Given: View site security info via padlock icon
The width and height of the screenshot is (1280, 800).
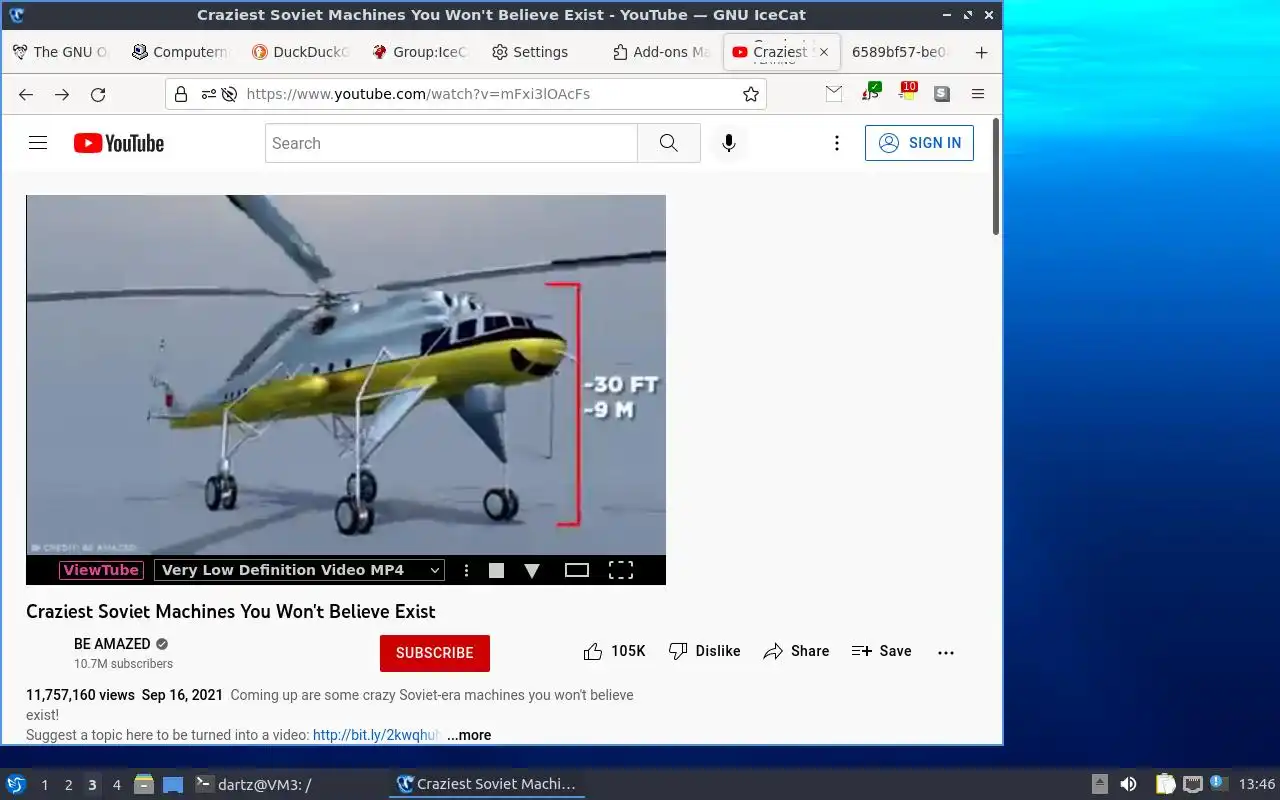Looking at the screenshot, I should (x=181, y=94).
